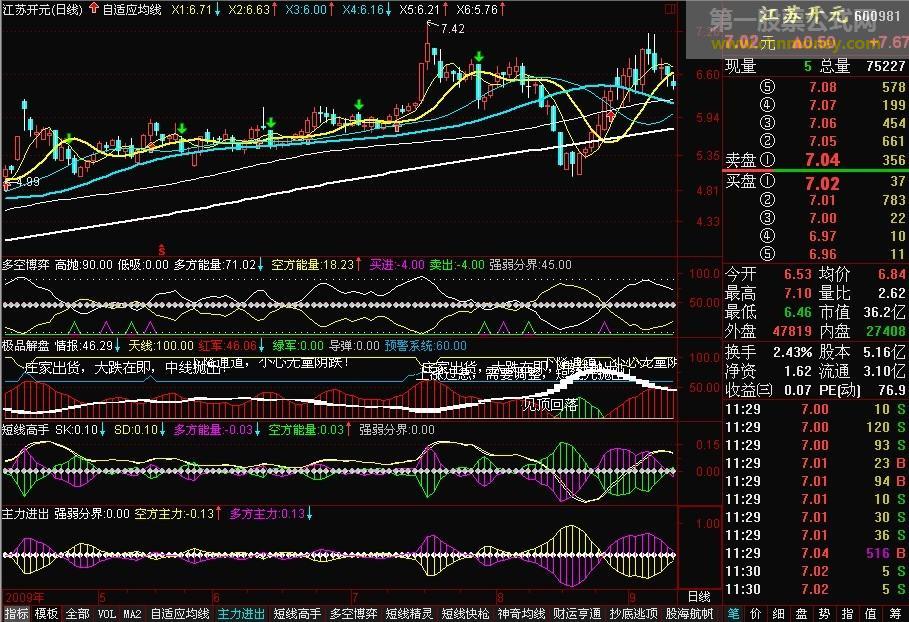Switch to the 短线高手 tab

(x=297, y=613)
